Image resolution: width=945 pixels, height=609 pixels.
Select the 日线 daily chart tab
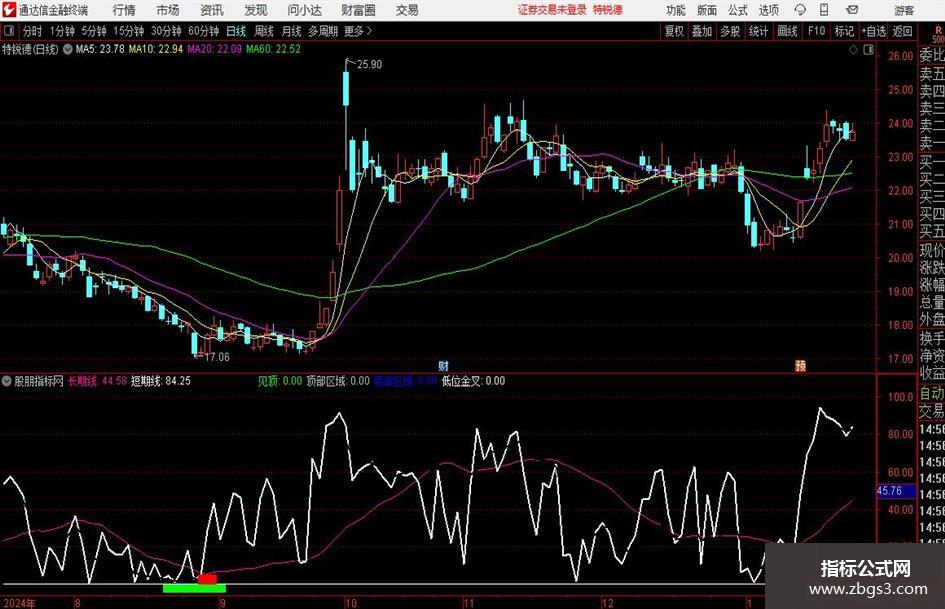coord(236,31)
